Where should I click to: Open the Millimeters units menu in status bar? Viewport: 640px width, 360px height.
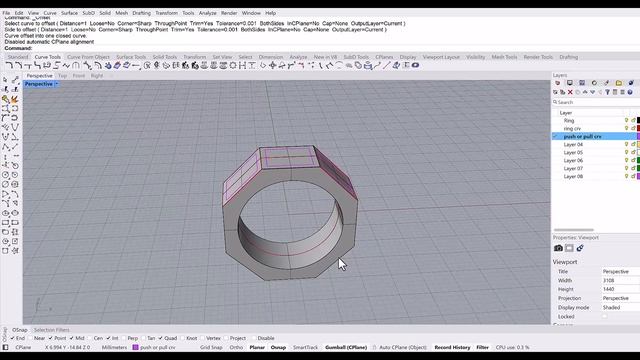pos(114,347)
